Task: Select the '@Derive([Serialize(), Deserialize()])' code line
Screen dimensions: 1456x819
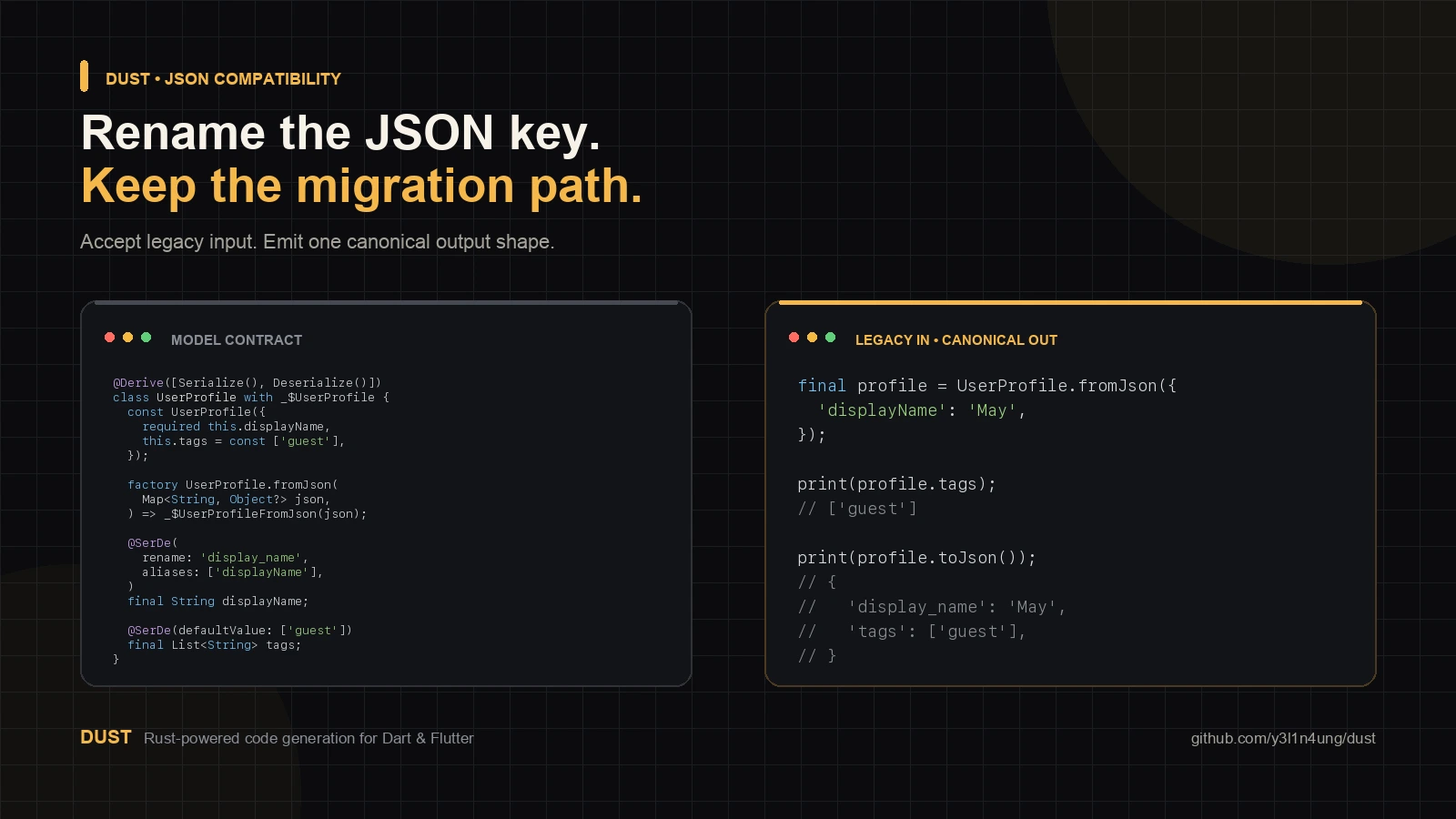Action: (x=247, y=383)
